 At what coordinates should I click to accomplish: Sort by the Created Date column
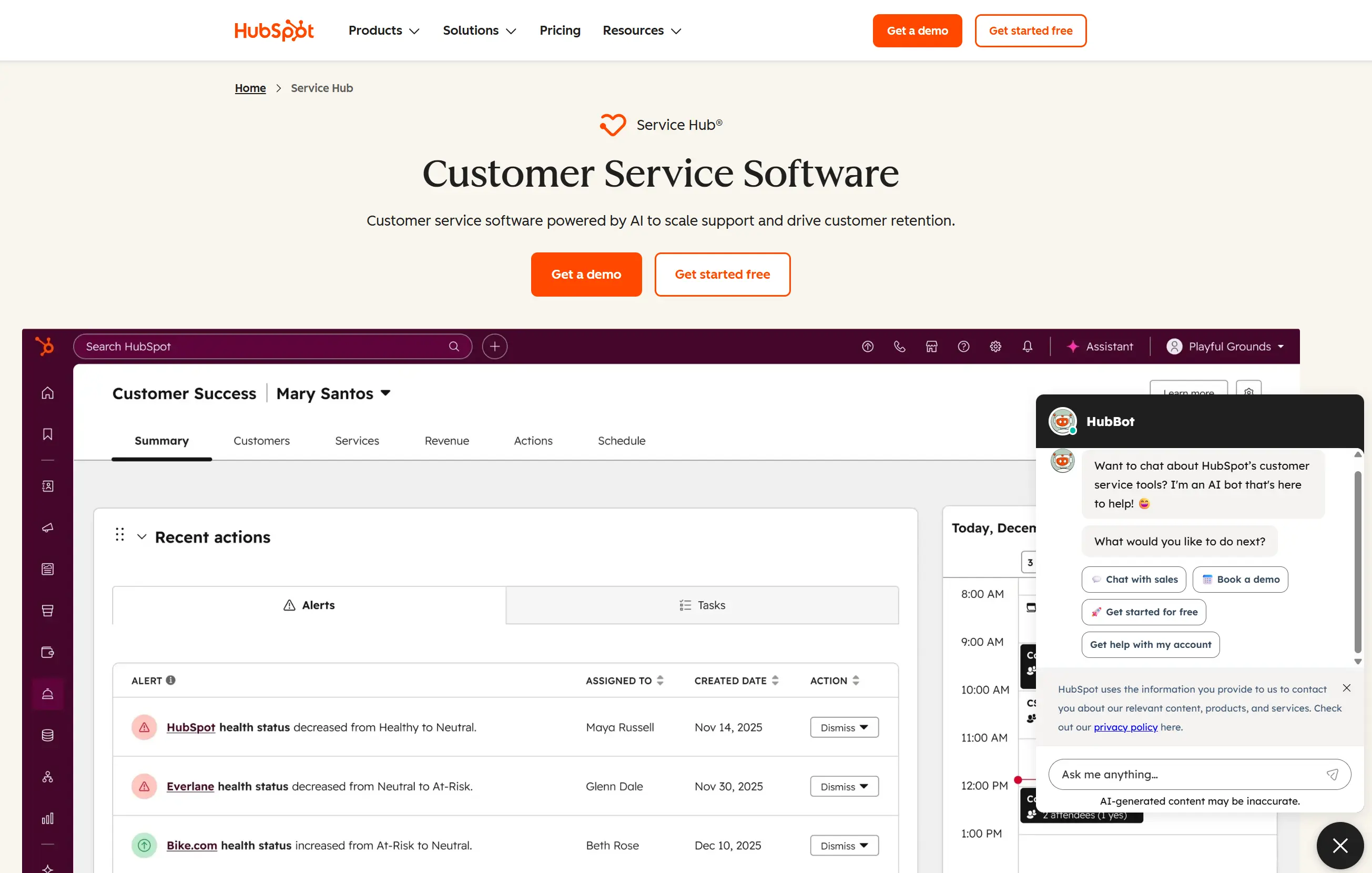click(x=736, y=681)
